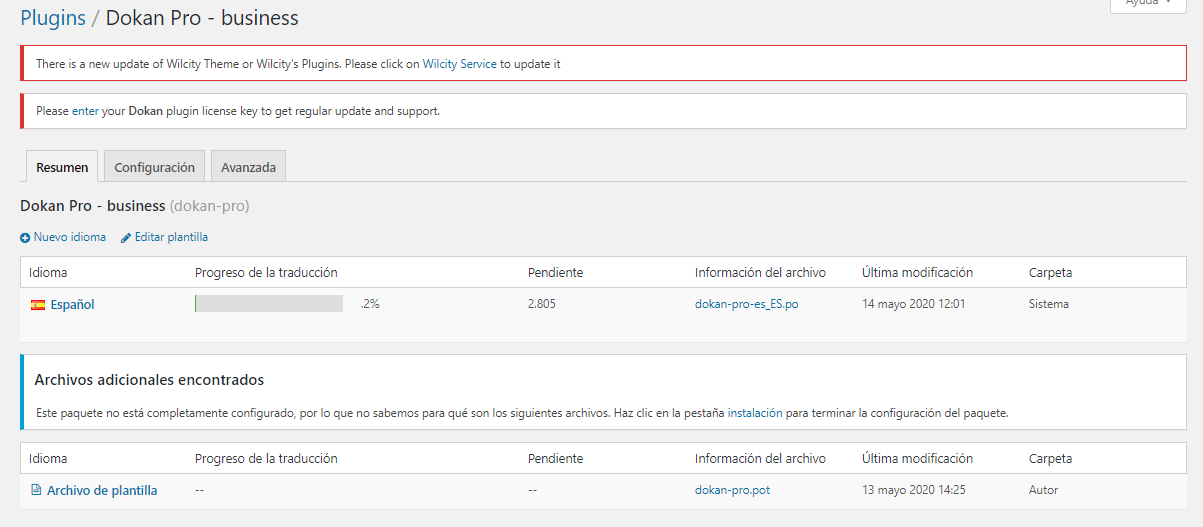Go back to Plugins breadcrumb

point(52,18)
